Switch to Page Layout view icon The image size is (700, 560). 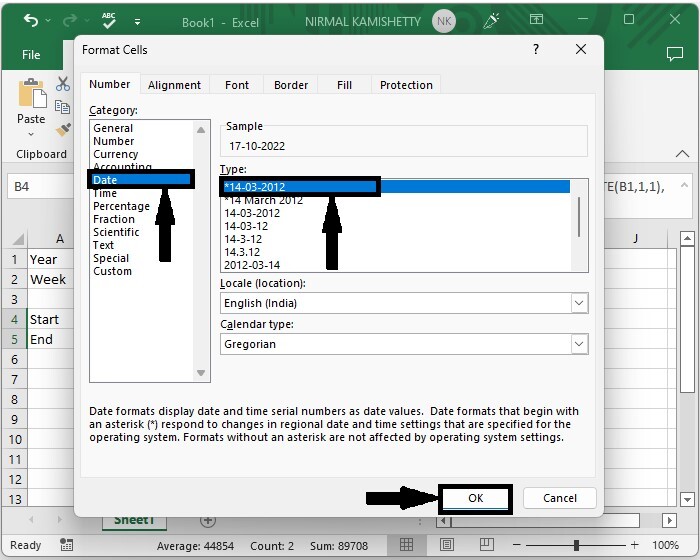point(446,545)
